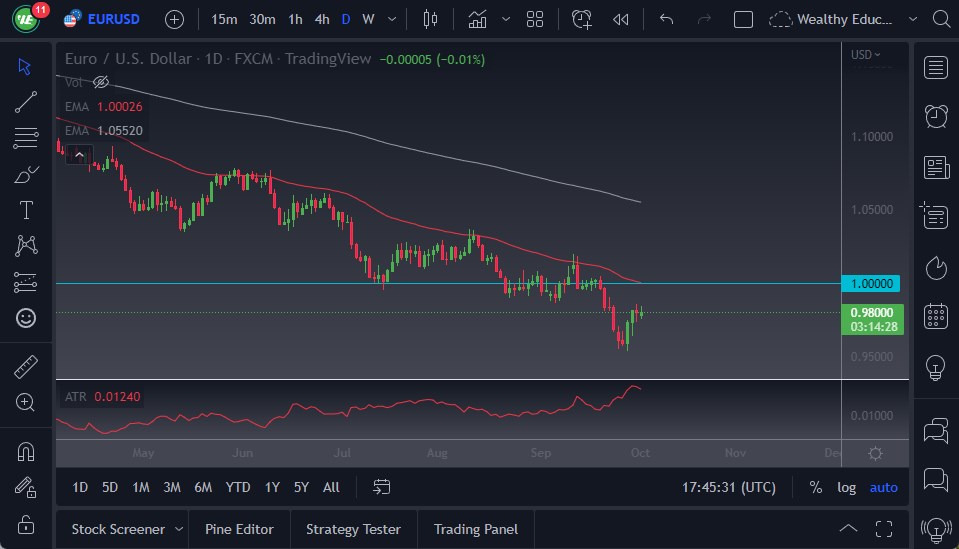Open the watchlist panel icon
This screenshot has width=959, height=549.
(x=936, y=67)
